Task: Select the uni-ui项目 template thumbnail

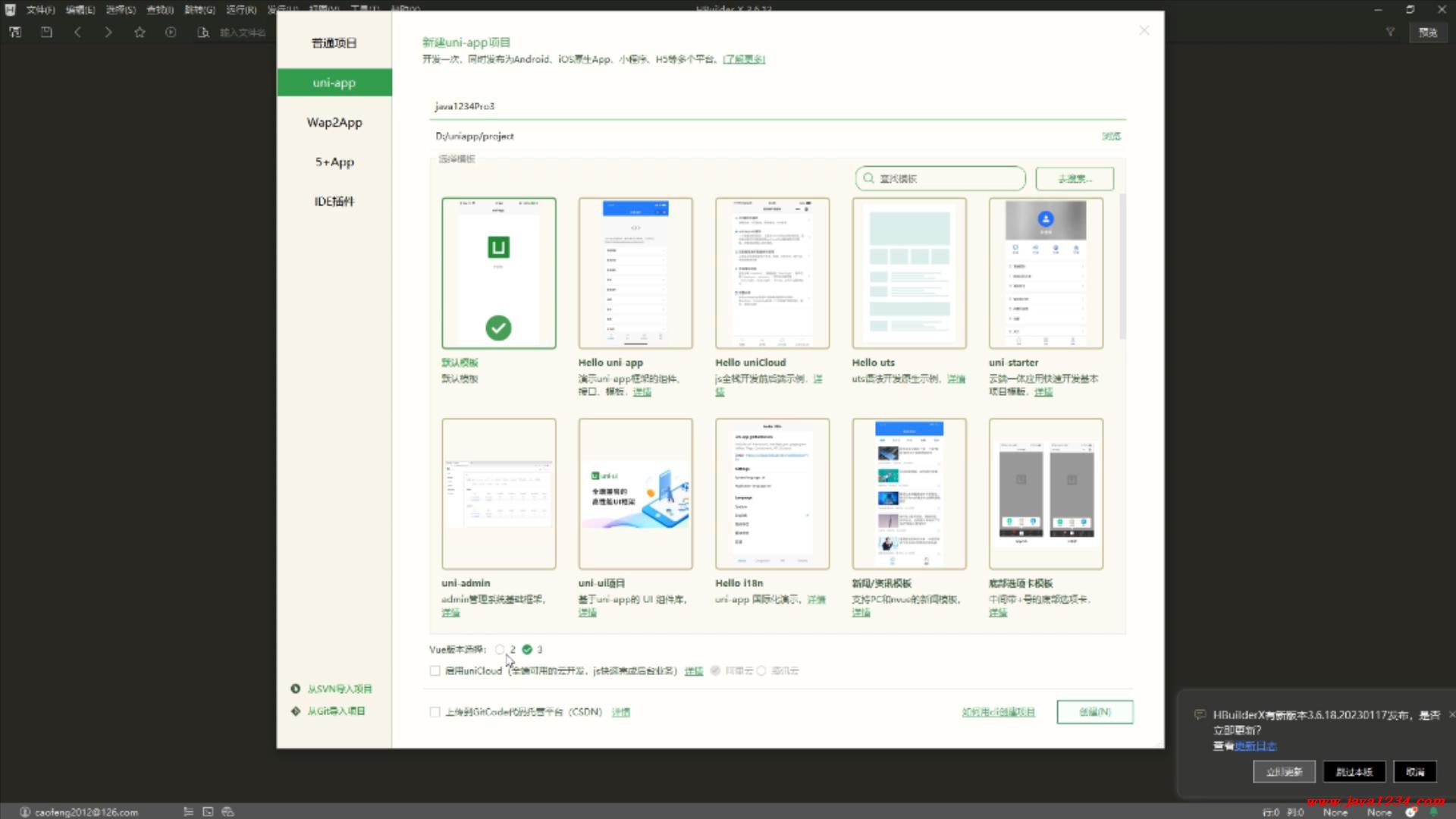Action: pos(635,494)
